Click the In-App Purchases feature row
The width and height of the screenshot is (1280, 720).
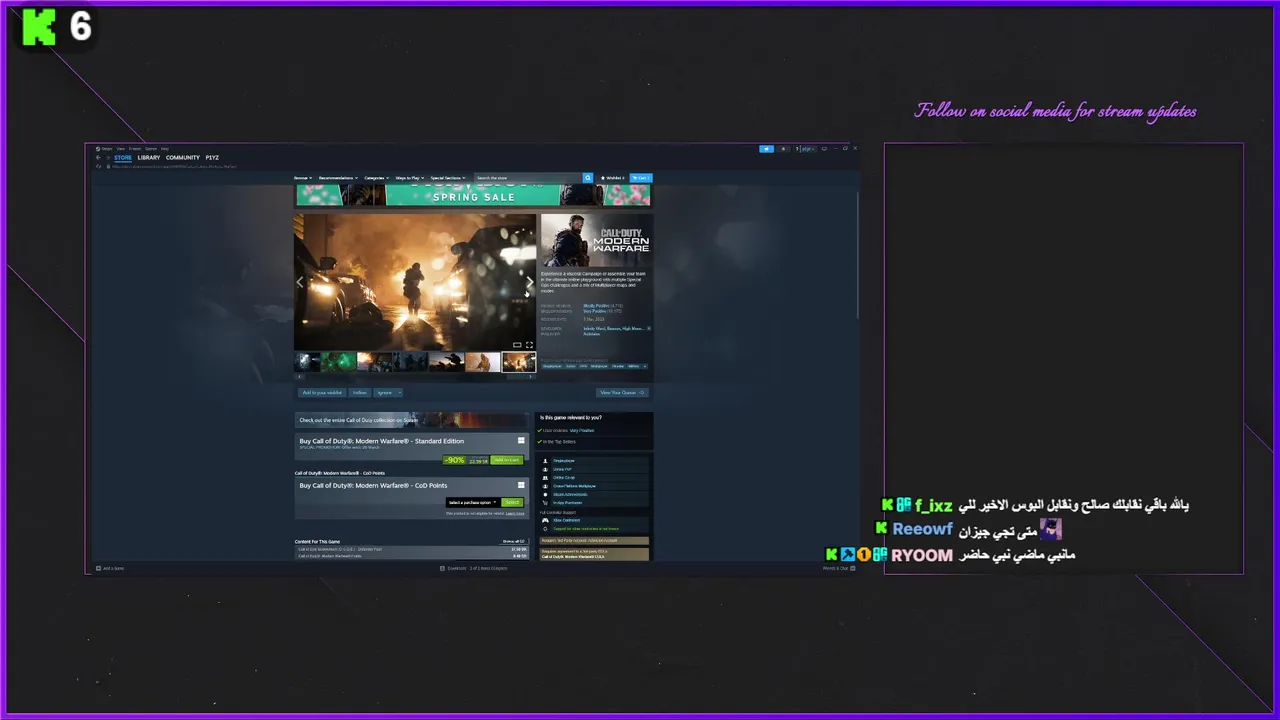point(594,503)
